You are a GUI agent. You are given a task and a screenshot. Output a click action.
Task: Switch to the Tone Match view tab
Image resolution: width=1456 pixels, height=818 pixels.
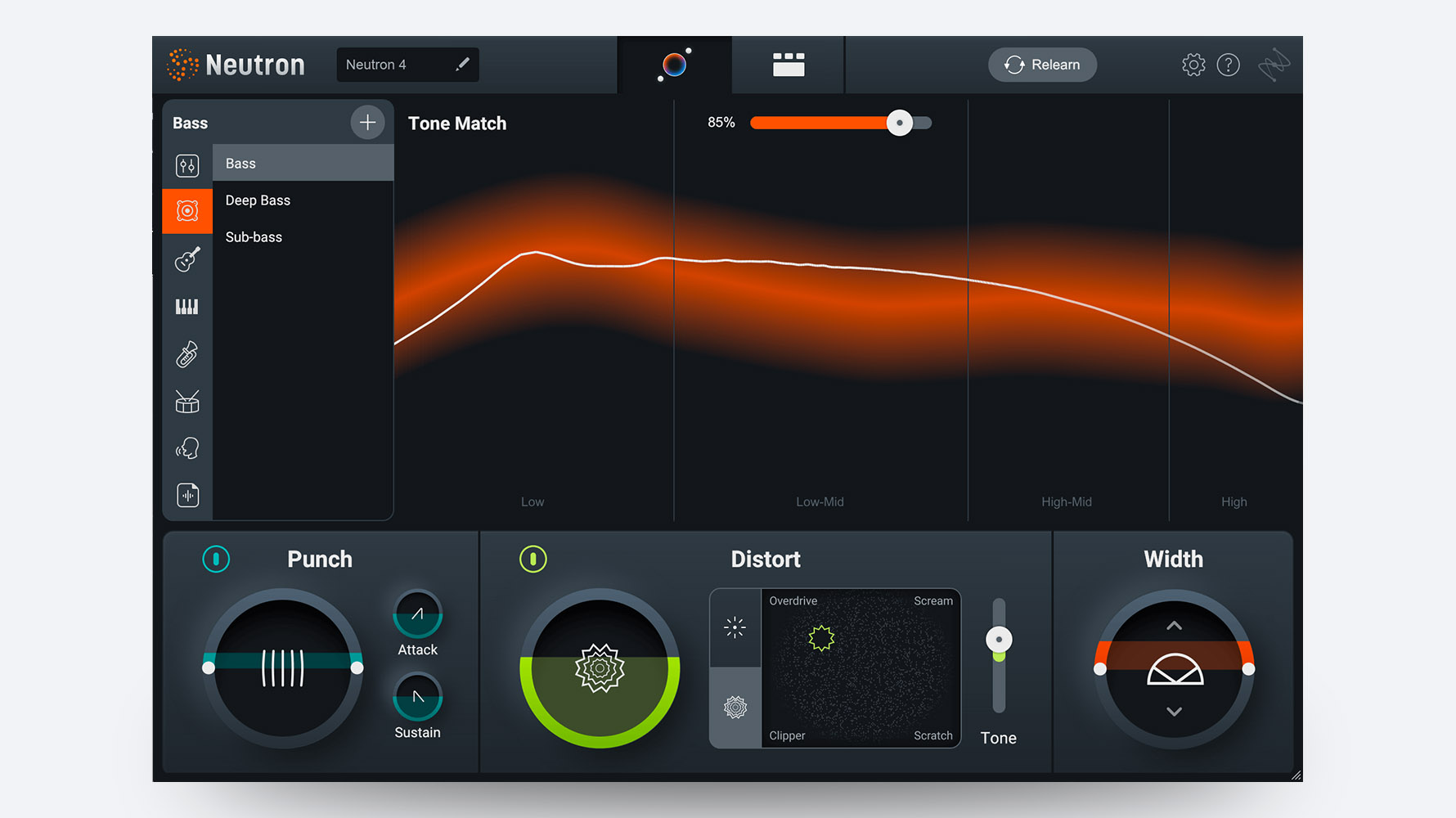tap(673, 65)
